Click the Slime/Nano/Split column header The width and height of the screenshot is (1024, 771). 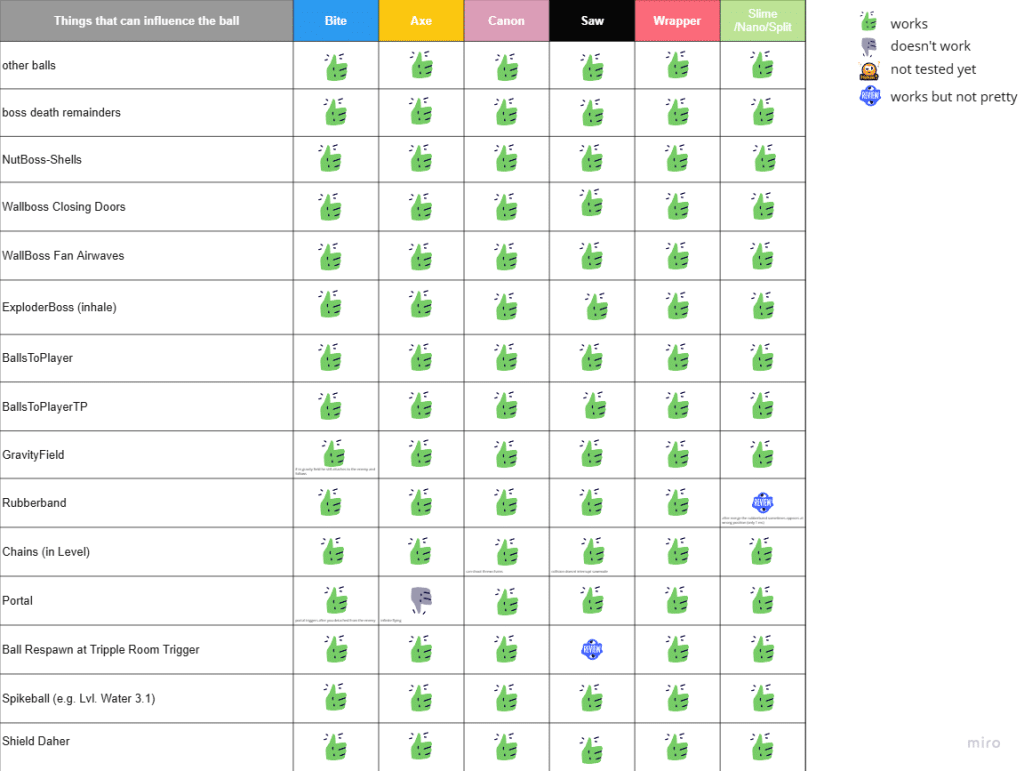click(762, 21)
